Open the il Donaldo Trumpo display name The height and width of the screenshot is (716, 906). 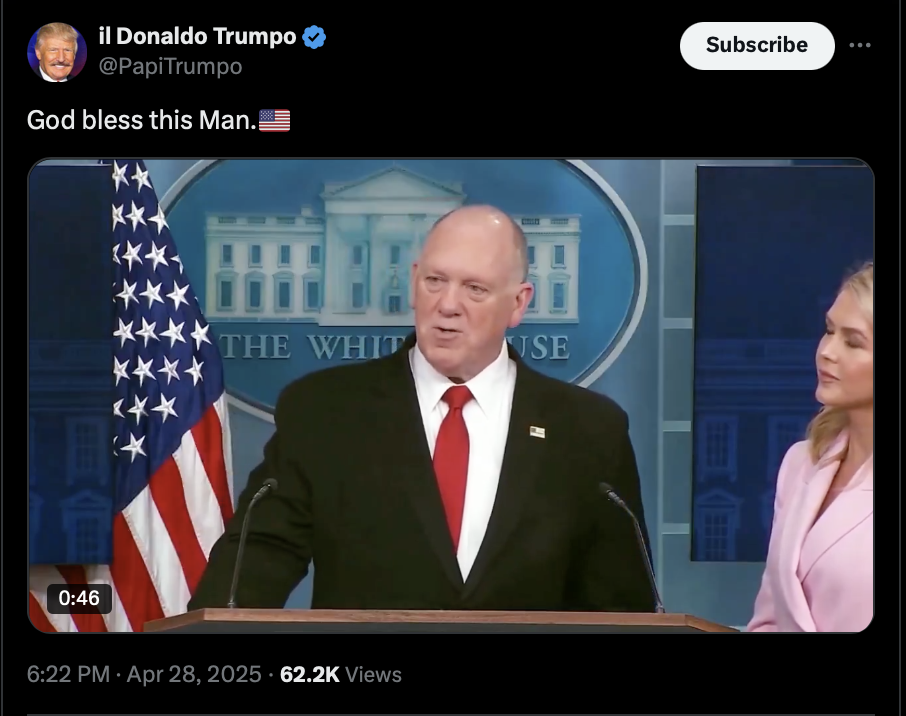coord(198,36)
